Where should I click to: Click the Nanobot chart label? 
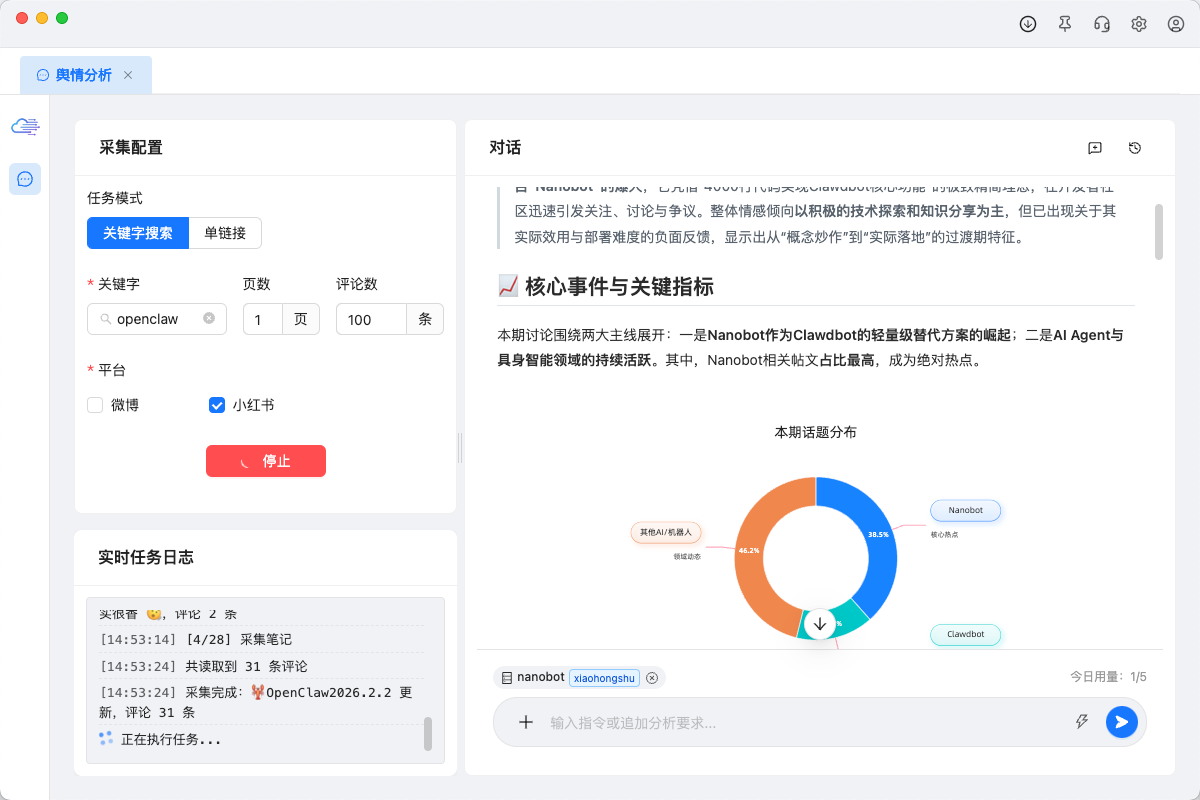pos(965,510)
